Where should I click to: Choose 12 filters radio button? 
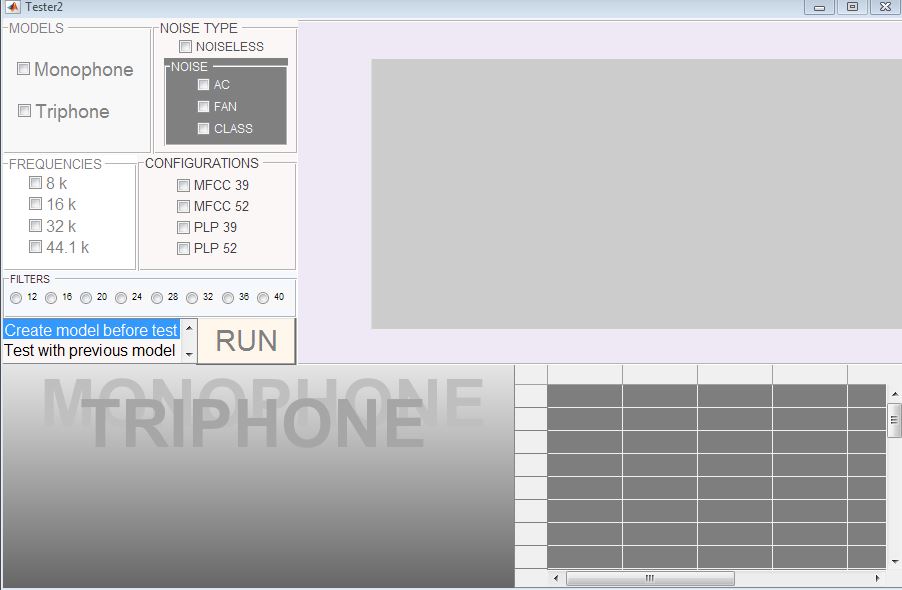click(15, 298)
